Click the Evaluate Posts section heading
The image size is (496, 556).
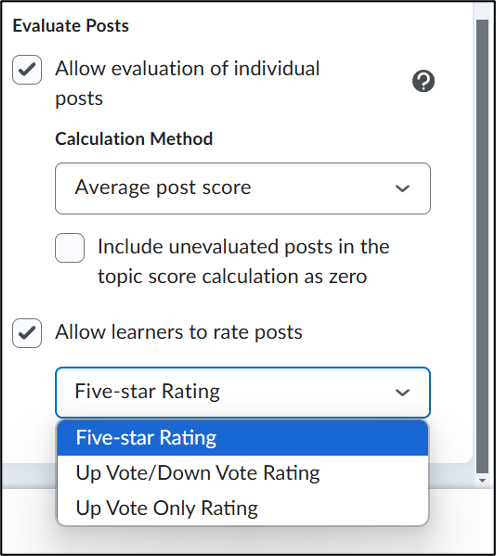pos(71,26)
